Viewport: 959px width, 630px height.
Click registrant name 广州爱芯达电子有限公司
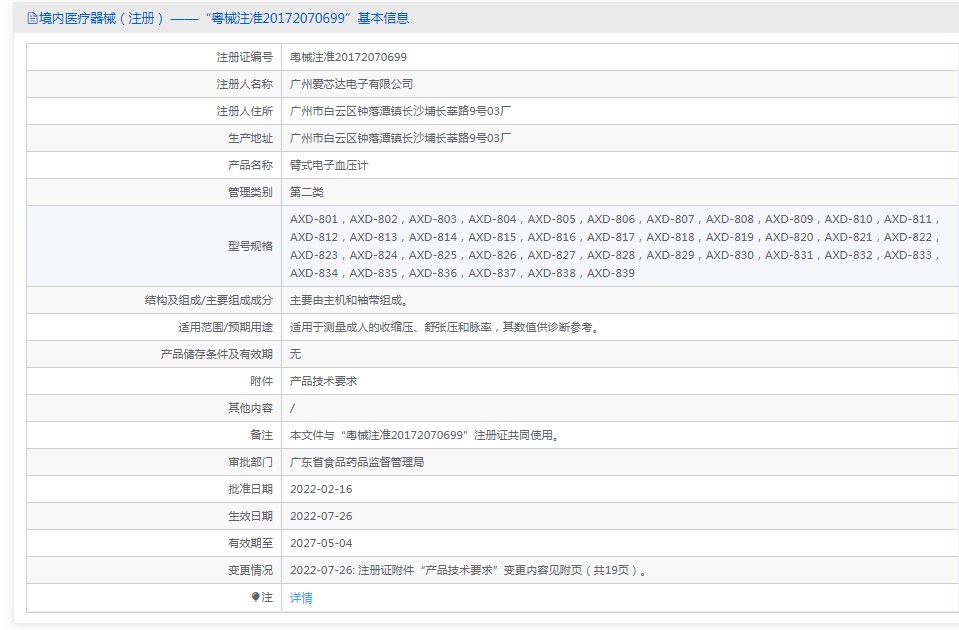click(351, 84)
